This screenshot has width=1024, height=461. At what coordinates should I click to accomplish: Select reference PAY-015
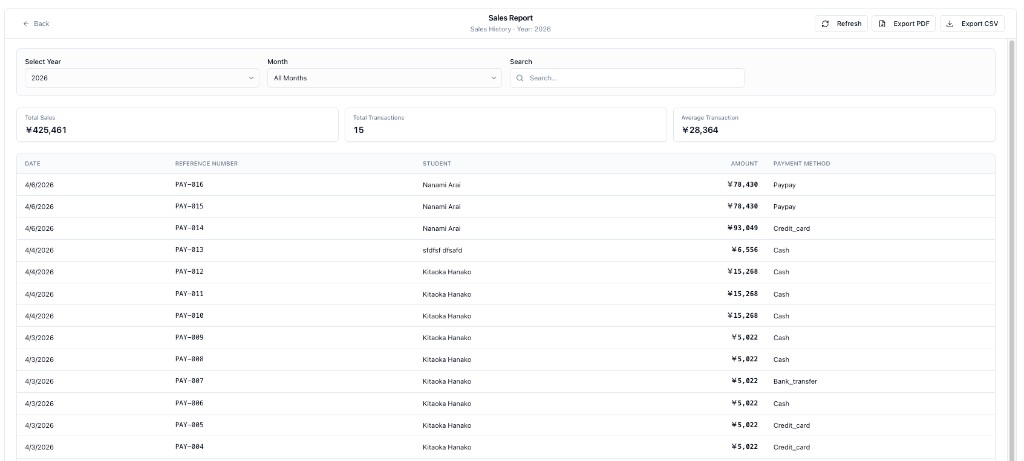pyautogui.click(x=189, y=206)
